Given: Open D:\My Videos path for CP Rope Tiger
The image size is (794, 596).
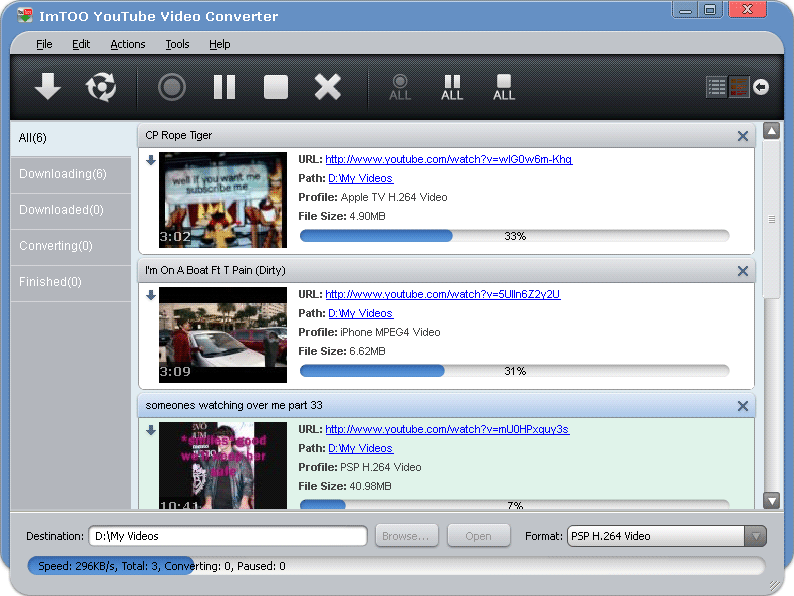Looking at the screenshot, I should (x=361, y=178).
